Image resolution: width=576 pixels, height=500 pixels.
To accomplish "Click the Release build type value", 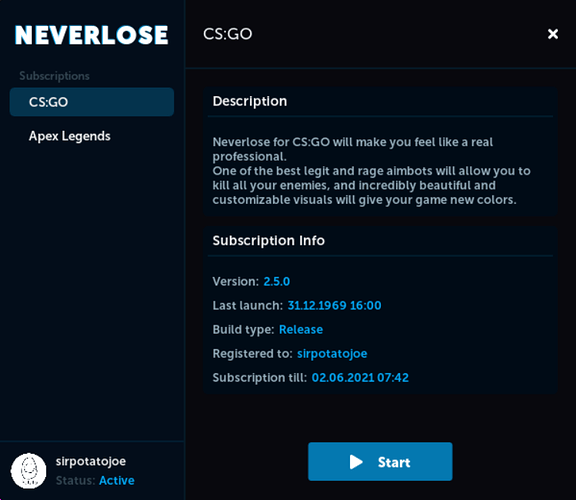I will pos(301,330).
